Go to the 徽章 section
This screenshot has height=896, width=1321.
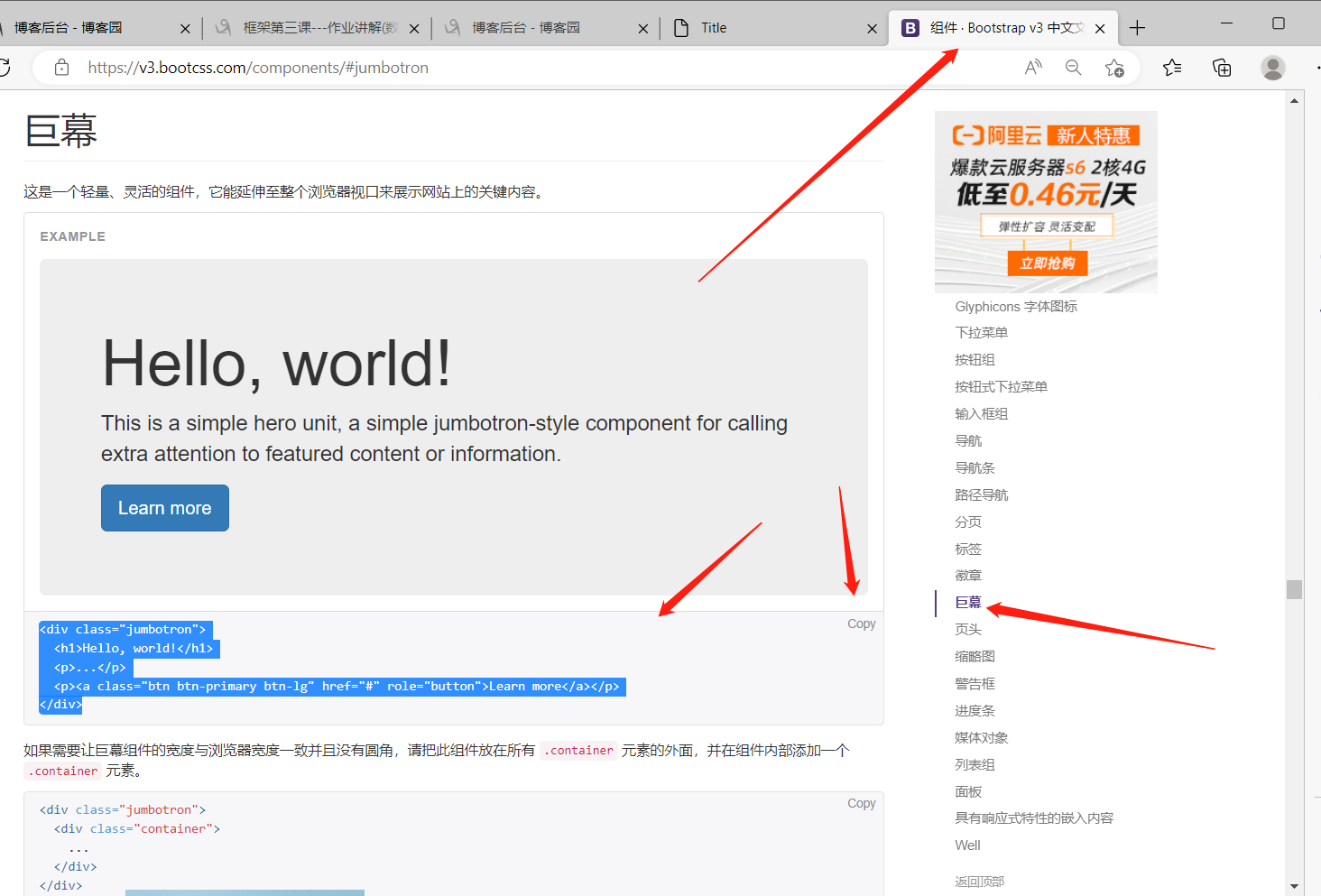(968, 576)
